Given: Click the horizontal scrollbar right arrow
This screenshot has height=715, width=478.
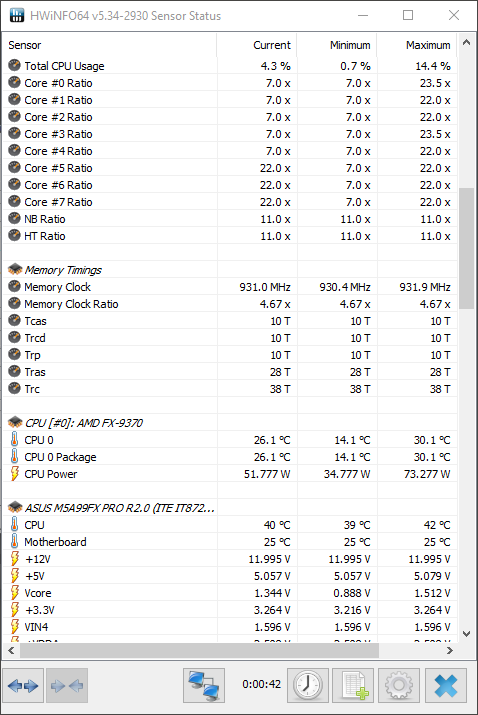Looking at the screenshot, I should point(450,651).
